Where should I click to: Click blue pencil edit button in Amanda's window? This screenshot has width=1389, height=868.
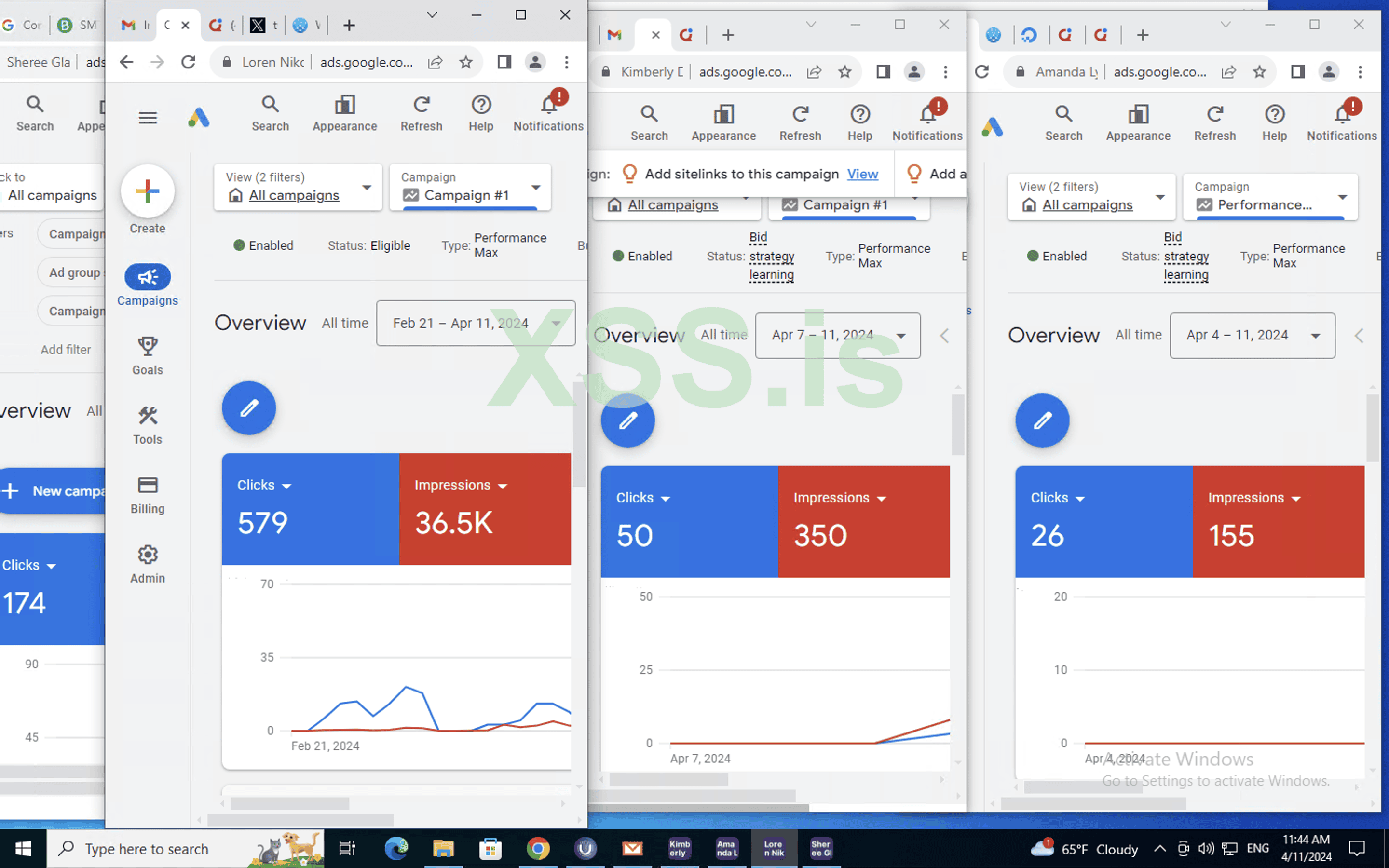(1042, 420)
